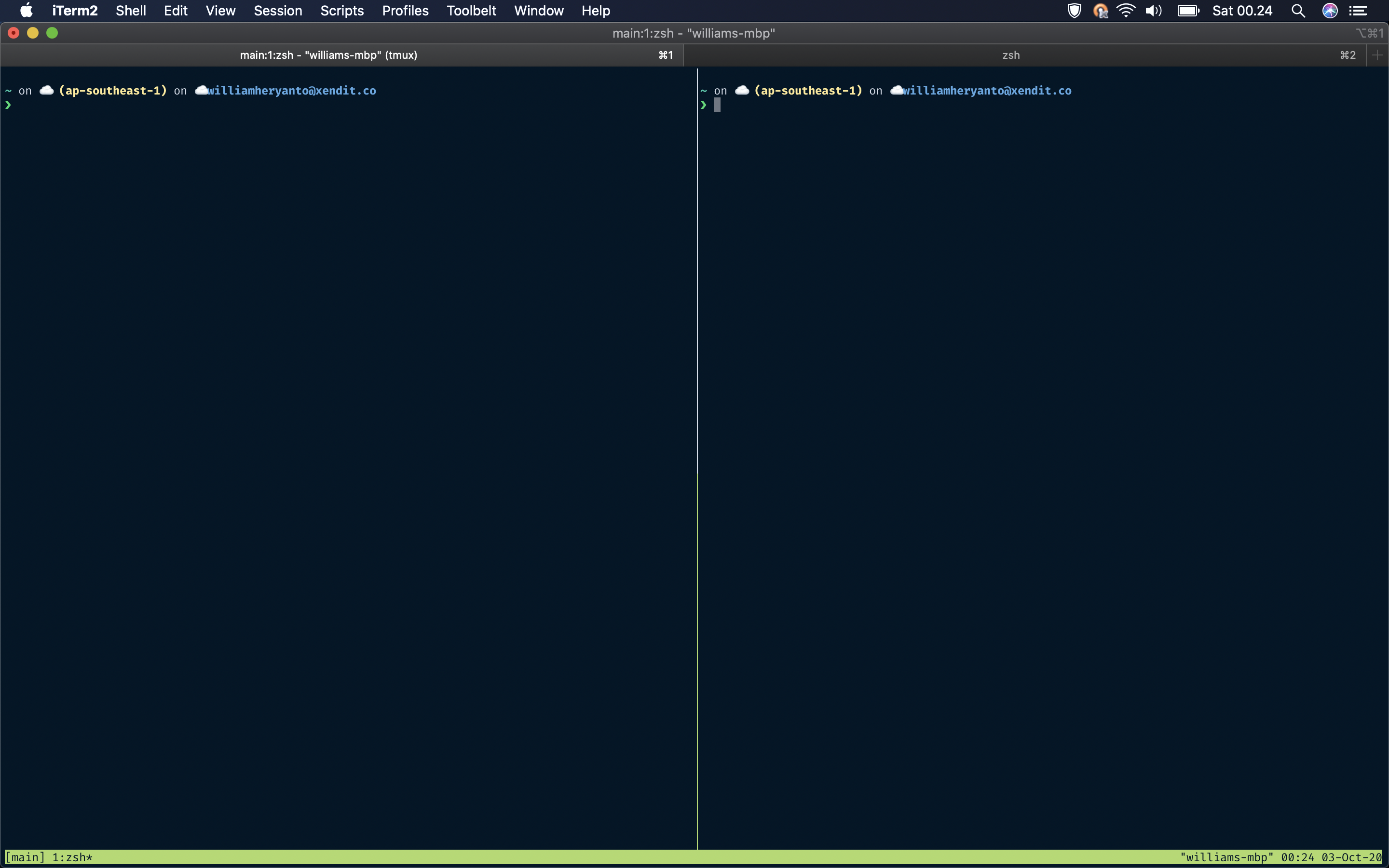Click the left pane xendit.co email text
Viewport: 1389px width, 868px height.
click(x=292, y=91)
